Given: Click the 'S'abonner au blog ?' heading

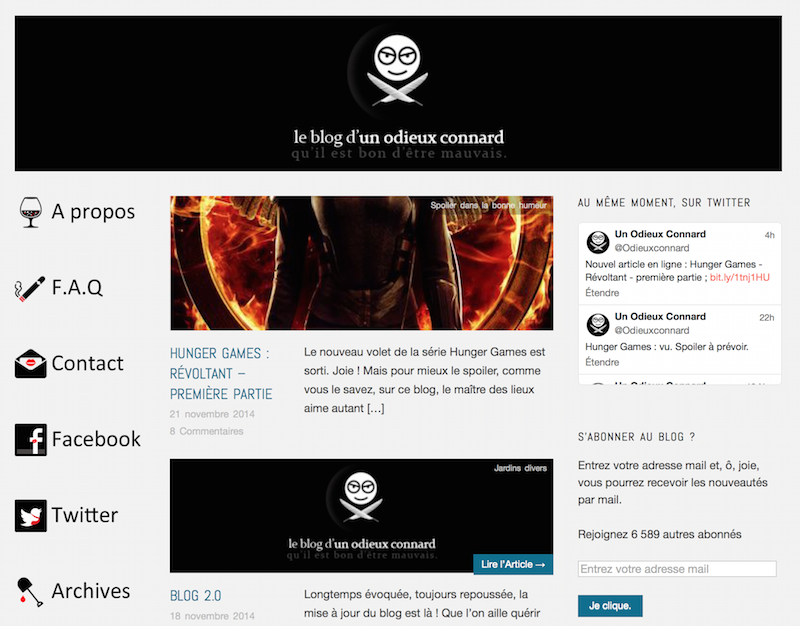Looking at the screenshot, I should tap(636, 437).
